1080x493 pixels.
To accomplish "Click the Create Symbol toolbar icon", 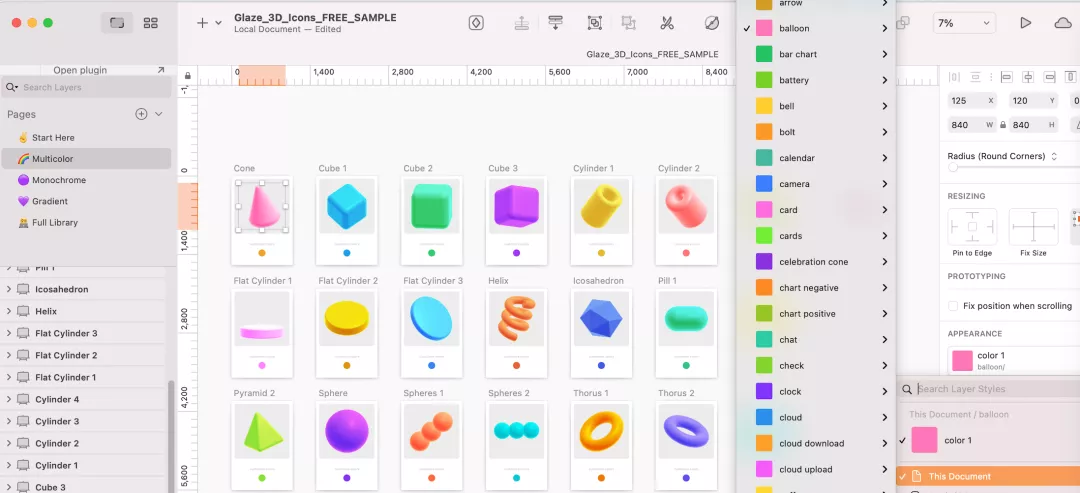I will click(x=476, y=23).
